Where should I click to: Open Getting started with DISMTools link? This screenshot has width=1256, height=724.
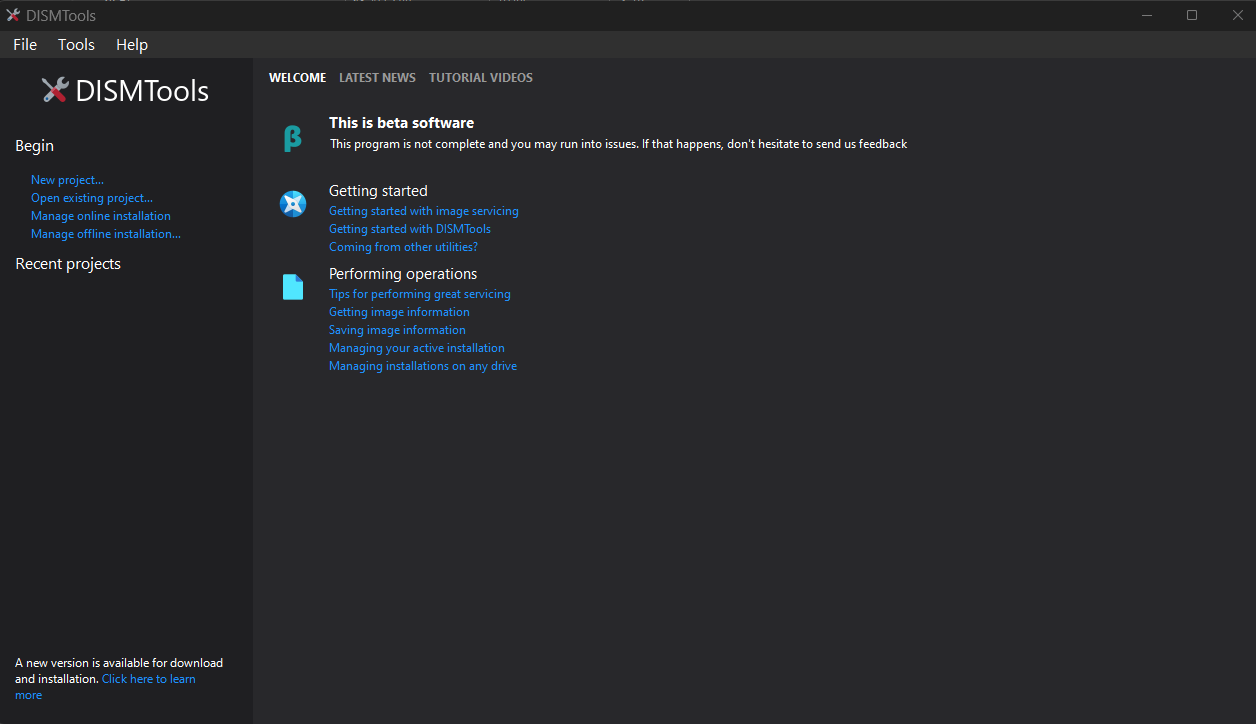point(410,229)
